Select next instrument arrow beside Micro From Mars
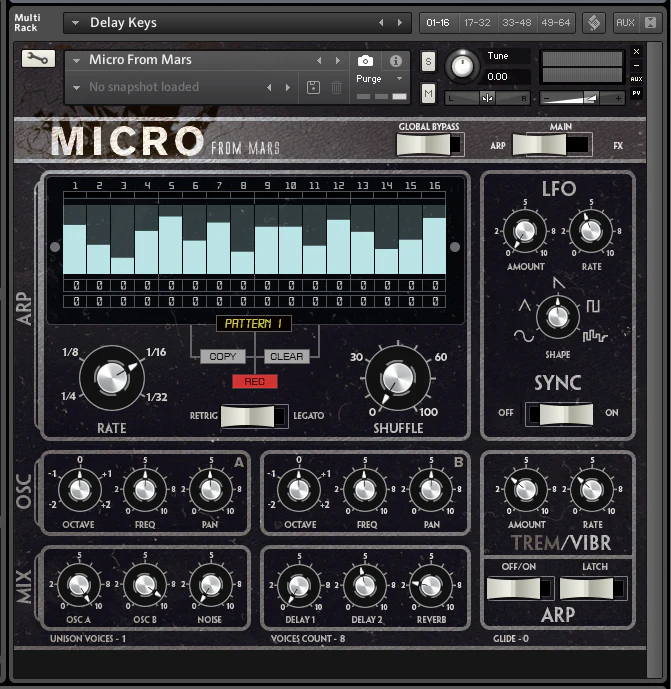The height and width of the screenshot is (689, 671). (337, 61)
